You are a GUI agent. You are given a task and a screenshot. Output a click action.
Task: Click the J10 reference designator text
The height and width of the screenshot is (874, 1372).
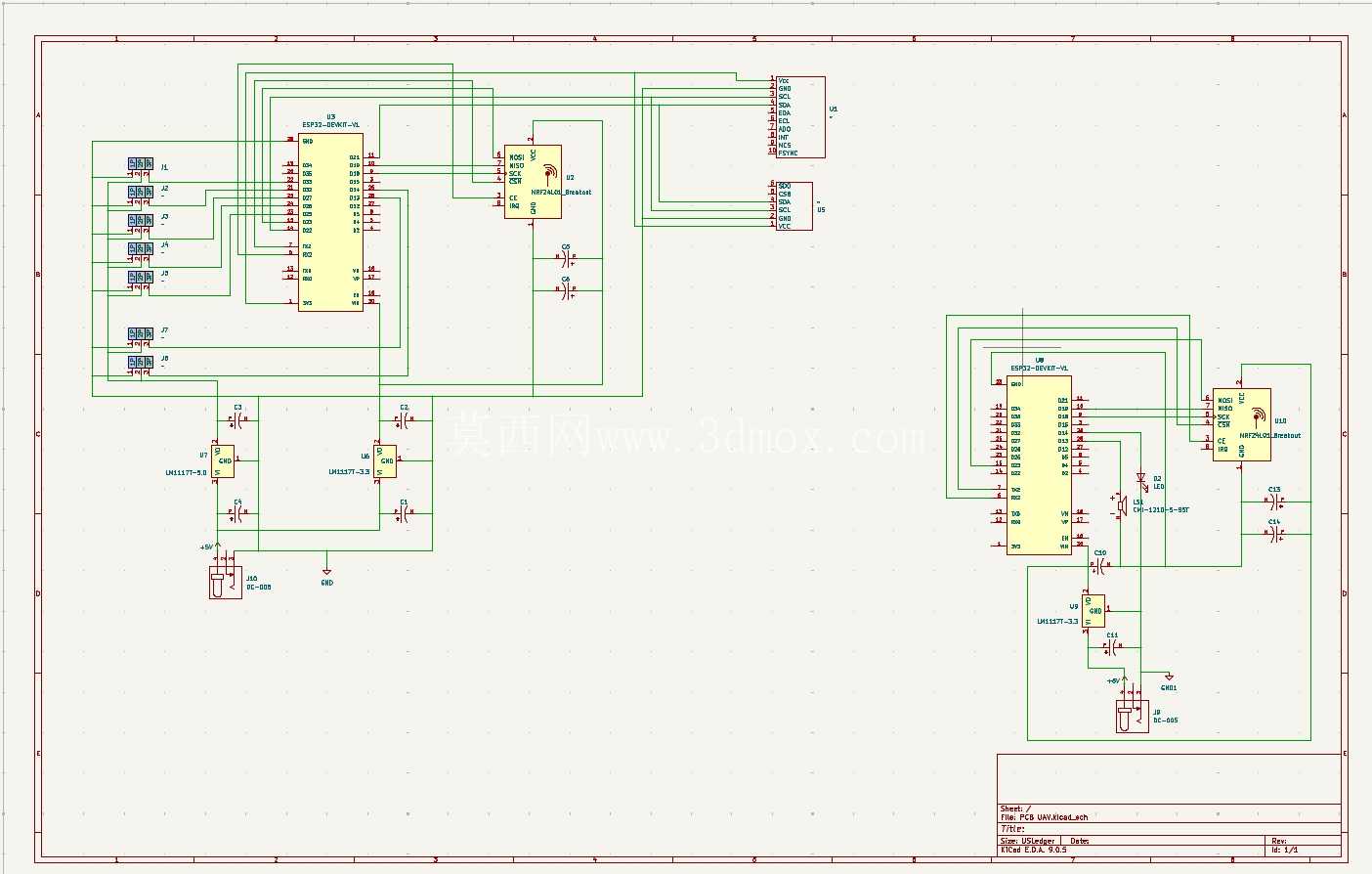tap(251, 579)
